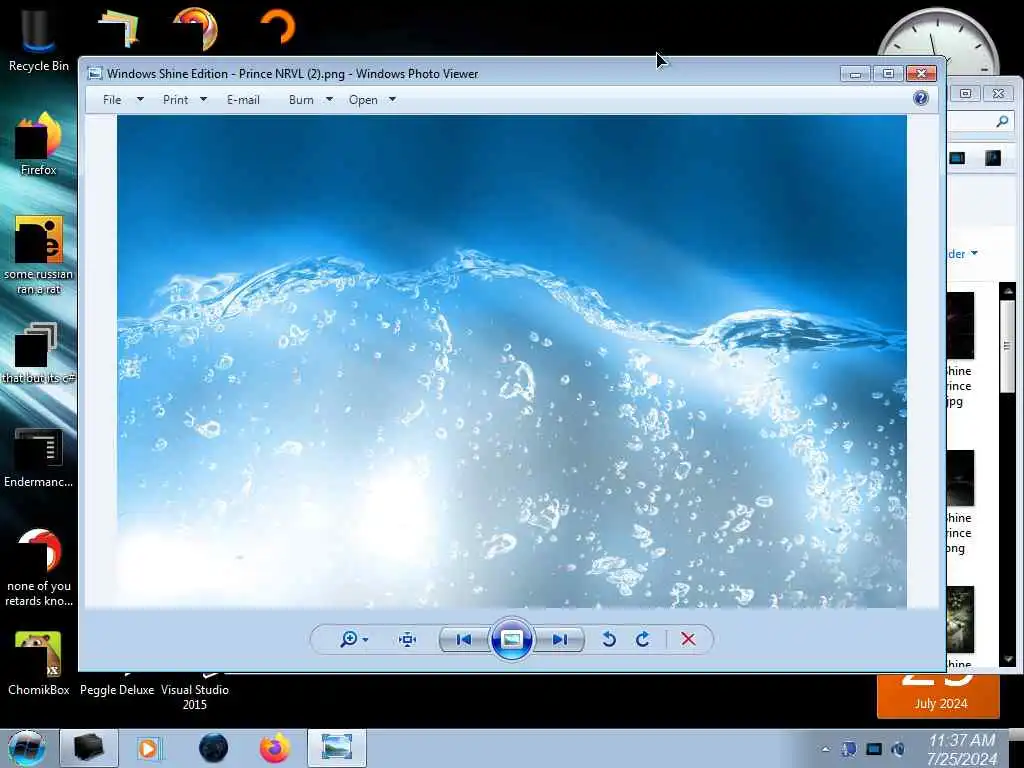Open the Print menu

tap(176, 100)
